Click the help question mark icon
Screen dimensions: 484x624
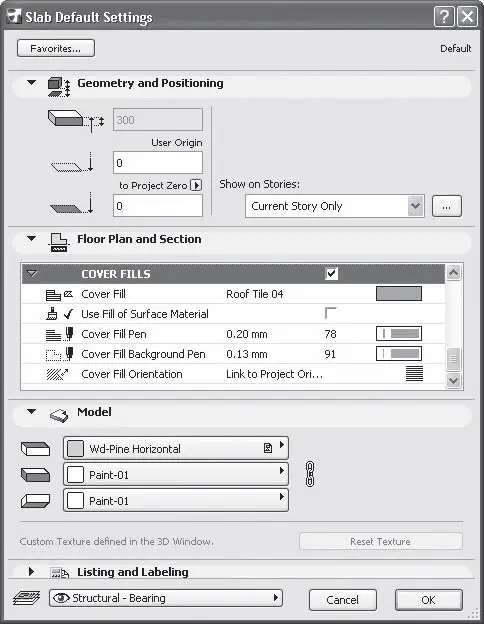[x=444, y=17]
